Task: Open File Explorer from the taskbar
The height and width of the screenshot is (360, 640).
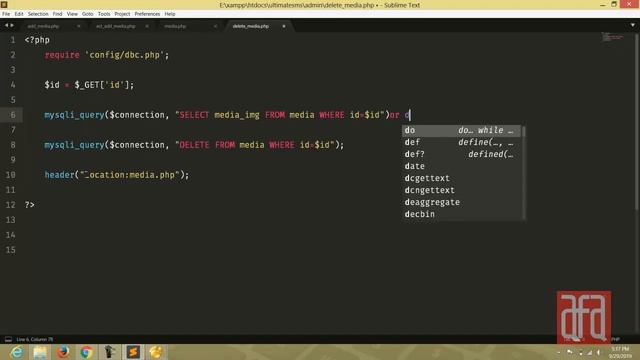Action: point(40,352)
